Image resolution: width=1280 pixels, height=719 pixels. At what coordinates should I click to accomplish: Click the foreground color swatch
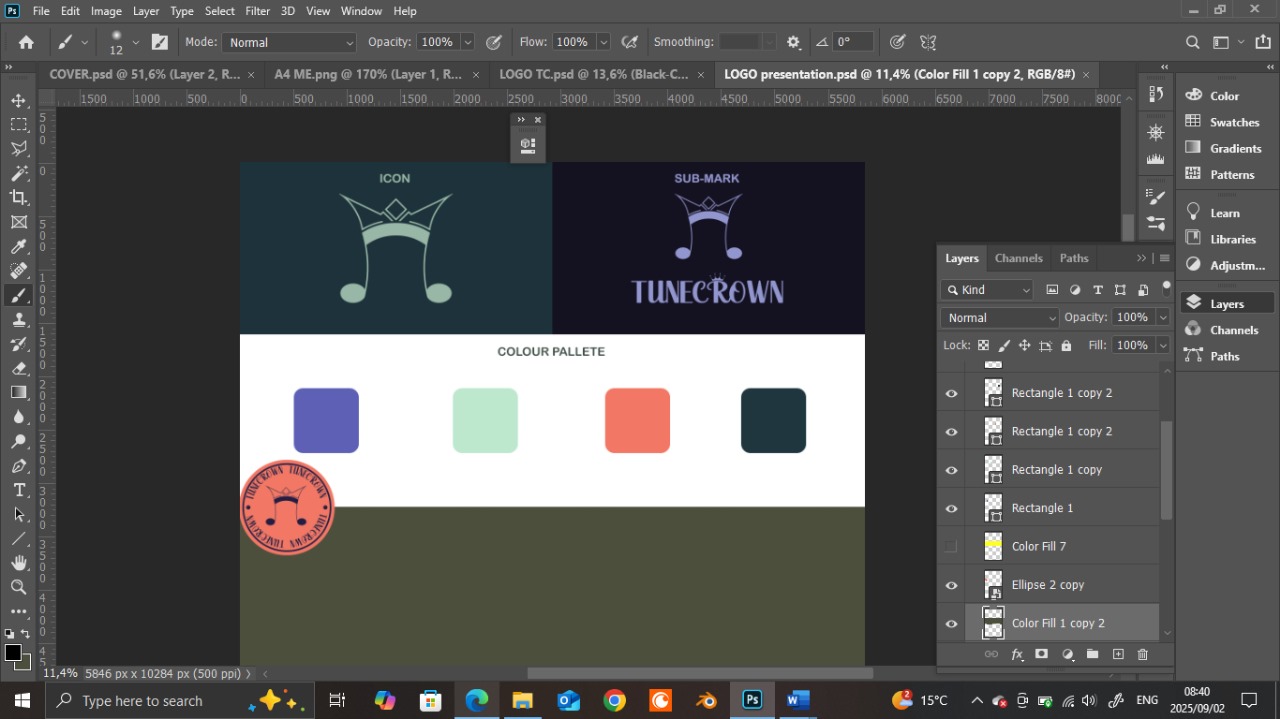12,653
